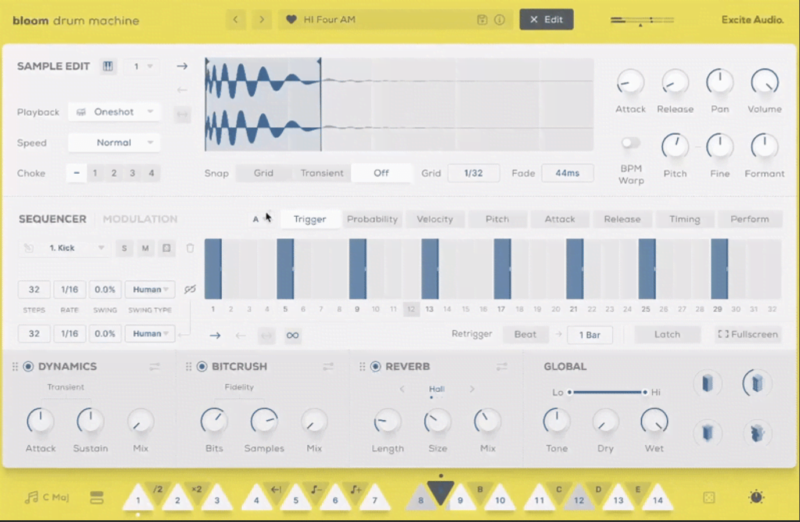Open the Fullscreen sequencer view
This screenshot has width=800, height=522.
[748, 335]
